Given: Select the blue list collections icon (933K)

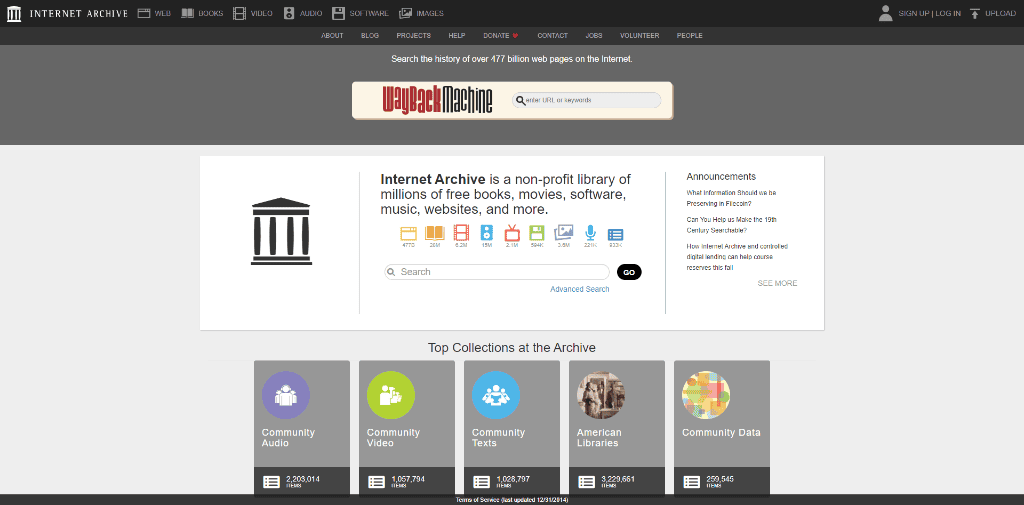Looking at the screenshot, I should point(615,236).
